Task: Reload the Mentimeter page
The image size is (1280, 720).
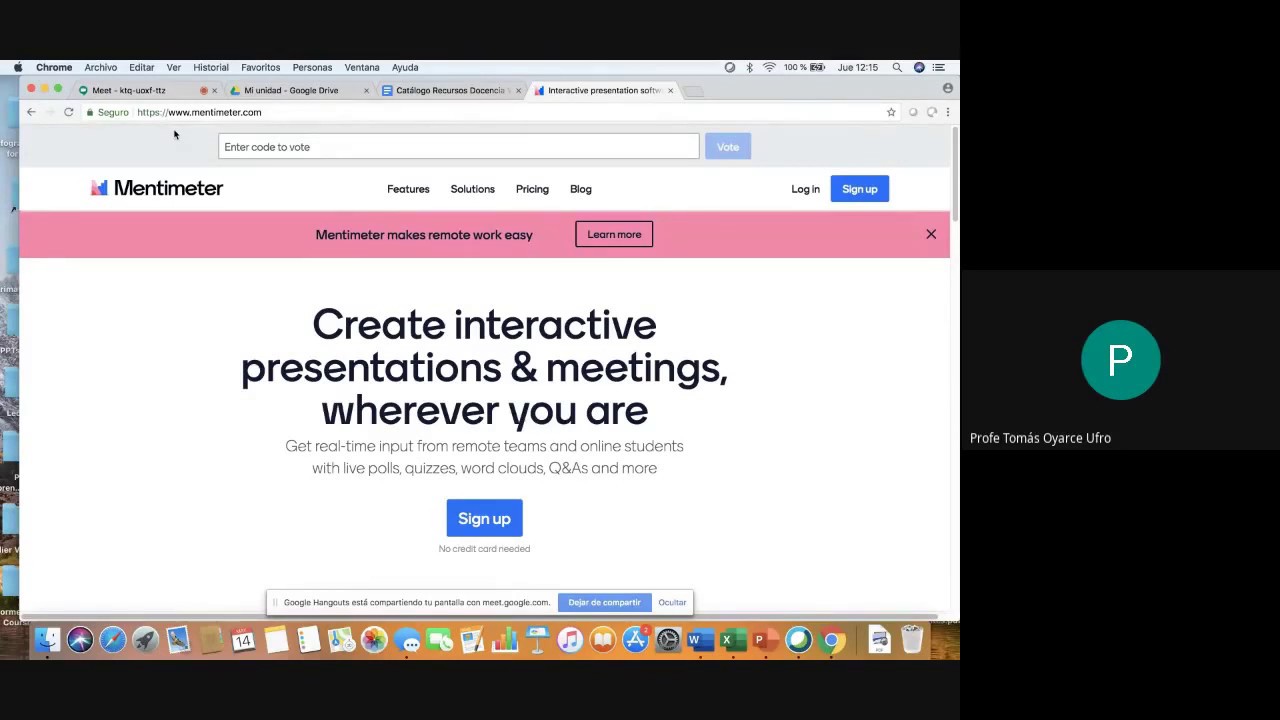Action: click(68, 112)
